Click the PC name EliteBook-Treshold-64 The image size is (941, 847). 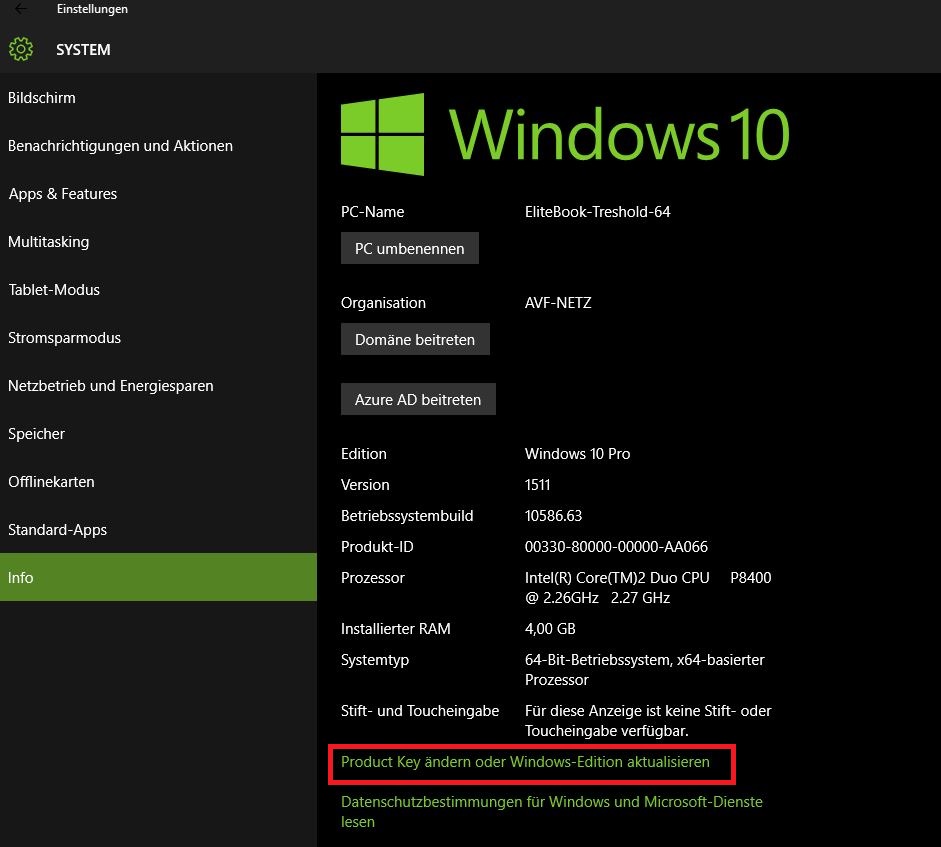[597, 212]
